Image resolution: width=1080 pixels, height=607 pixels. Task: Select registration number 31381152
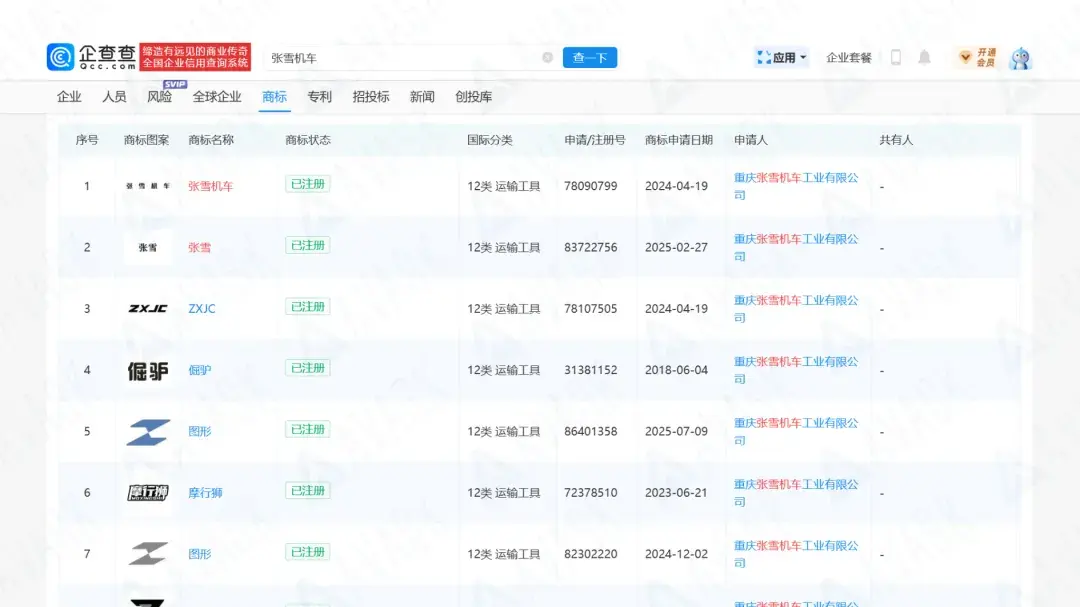590,370
